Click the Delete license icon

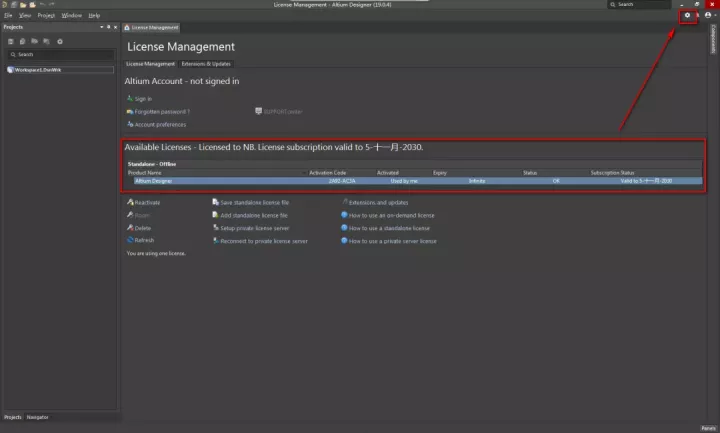130,227
